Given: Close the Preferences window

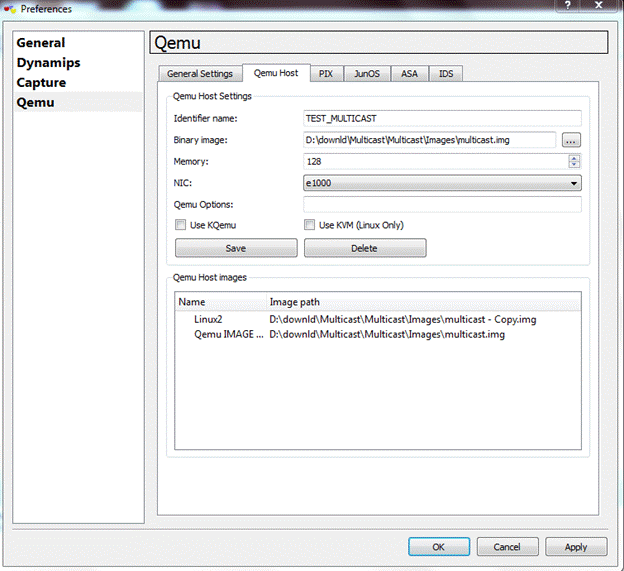Looking at the screenshot, I should [599, 5].
